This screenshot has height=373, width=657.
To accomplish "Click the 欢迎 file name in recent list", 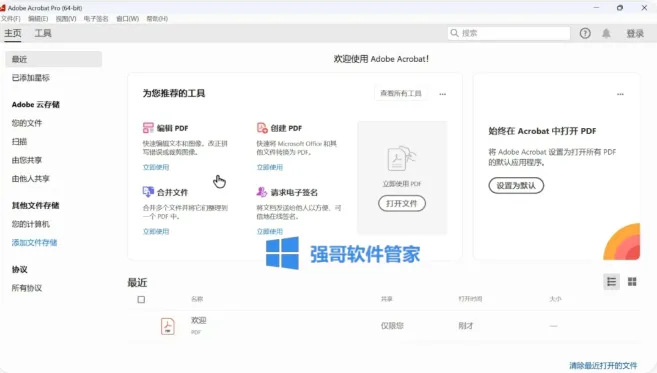I will pos(199,320).
